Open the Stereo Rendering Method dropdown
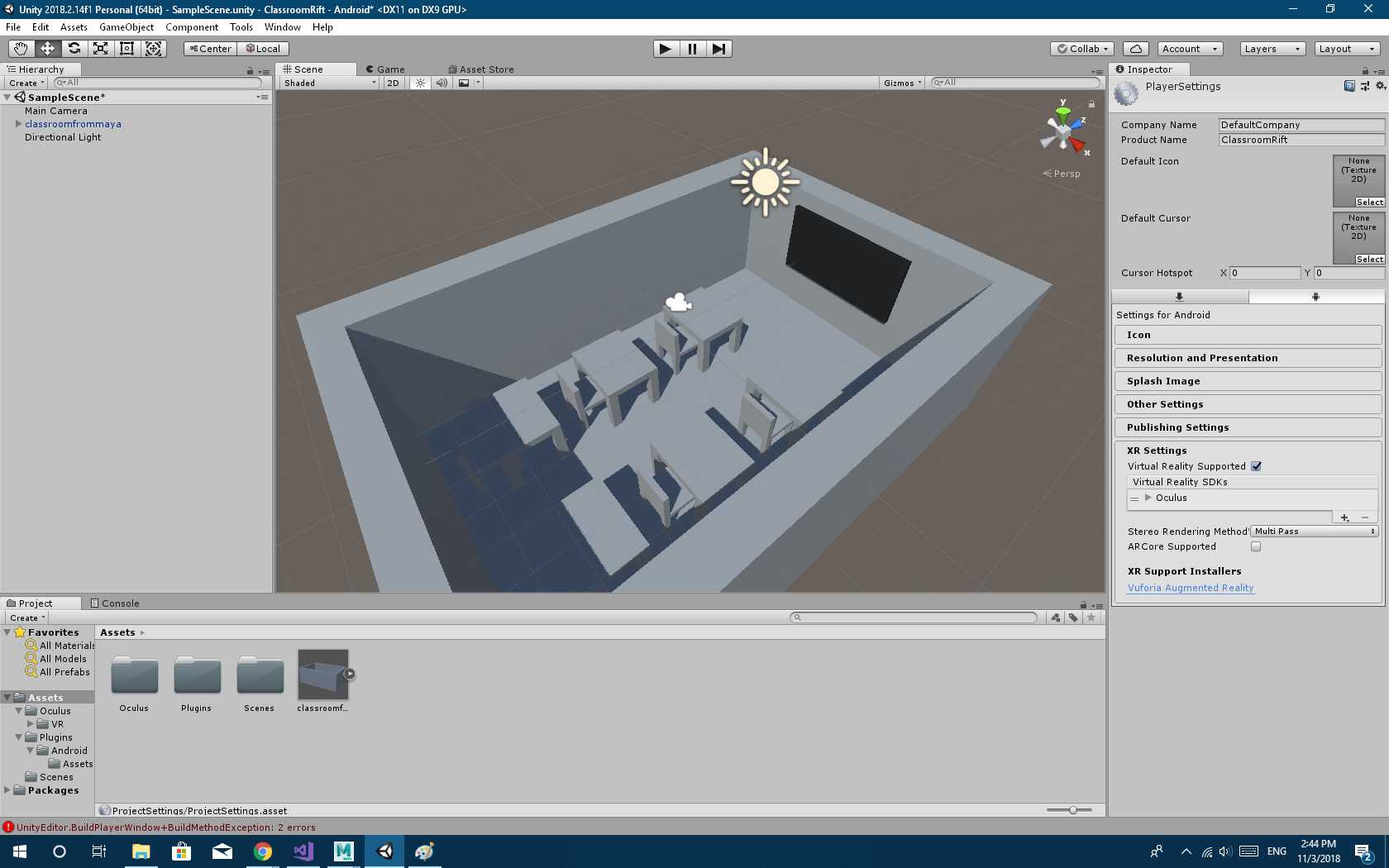This screenshot has width=1389, height=868. point(1314,532)
